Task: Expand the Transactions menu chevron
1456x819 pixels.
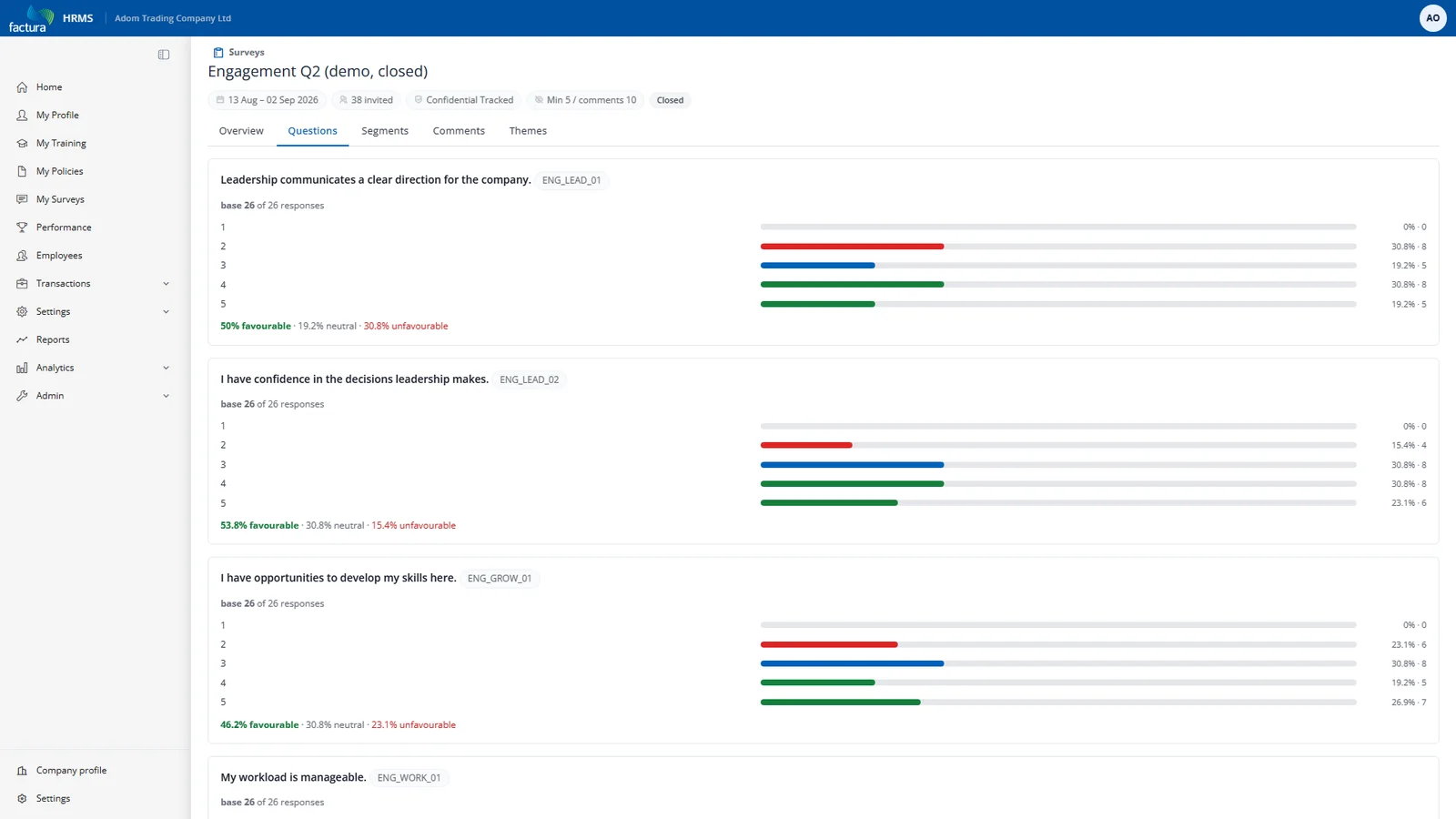Action: point(166,284)
